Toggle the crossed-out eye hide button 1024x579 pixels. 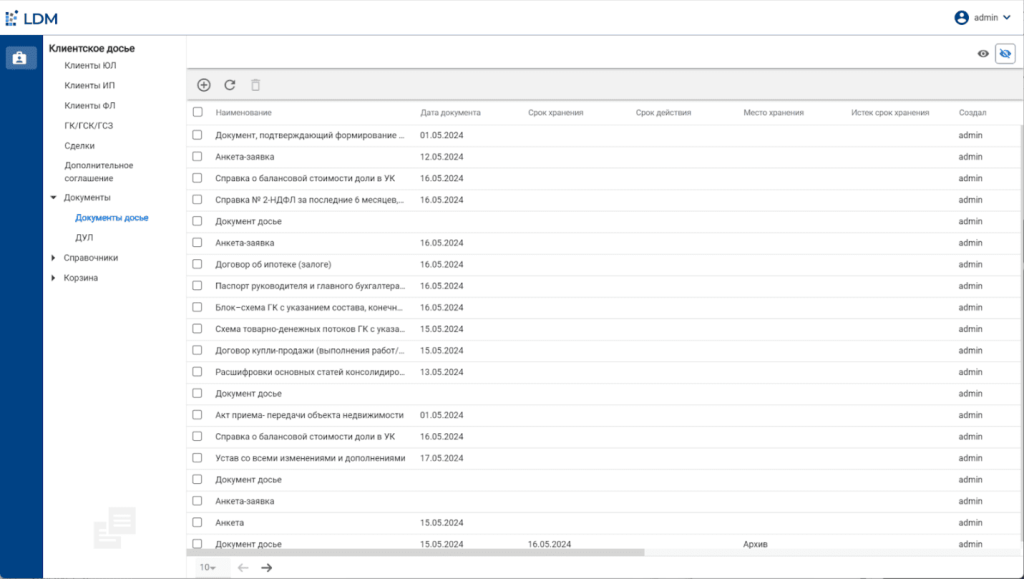[x=1005, y=54]
